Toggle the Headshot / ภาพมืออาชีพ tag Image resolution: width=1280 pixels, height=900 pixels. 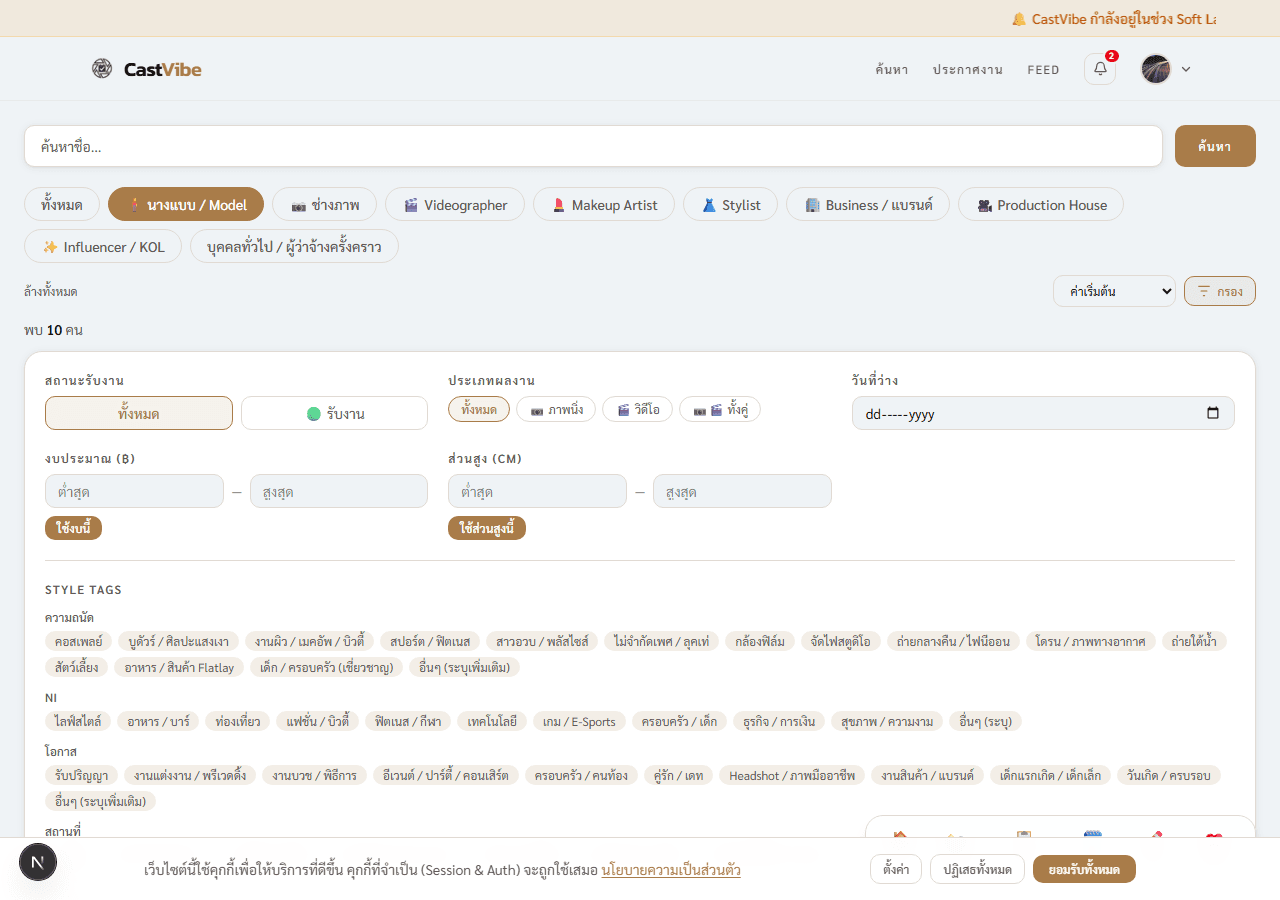[792, 775]
